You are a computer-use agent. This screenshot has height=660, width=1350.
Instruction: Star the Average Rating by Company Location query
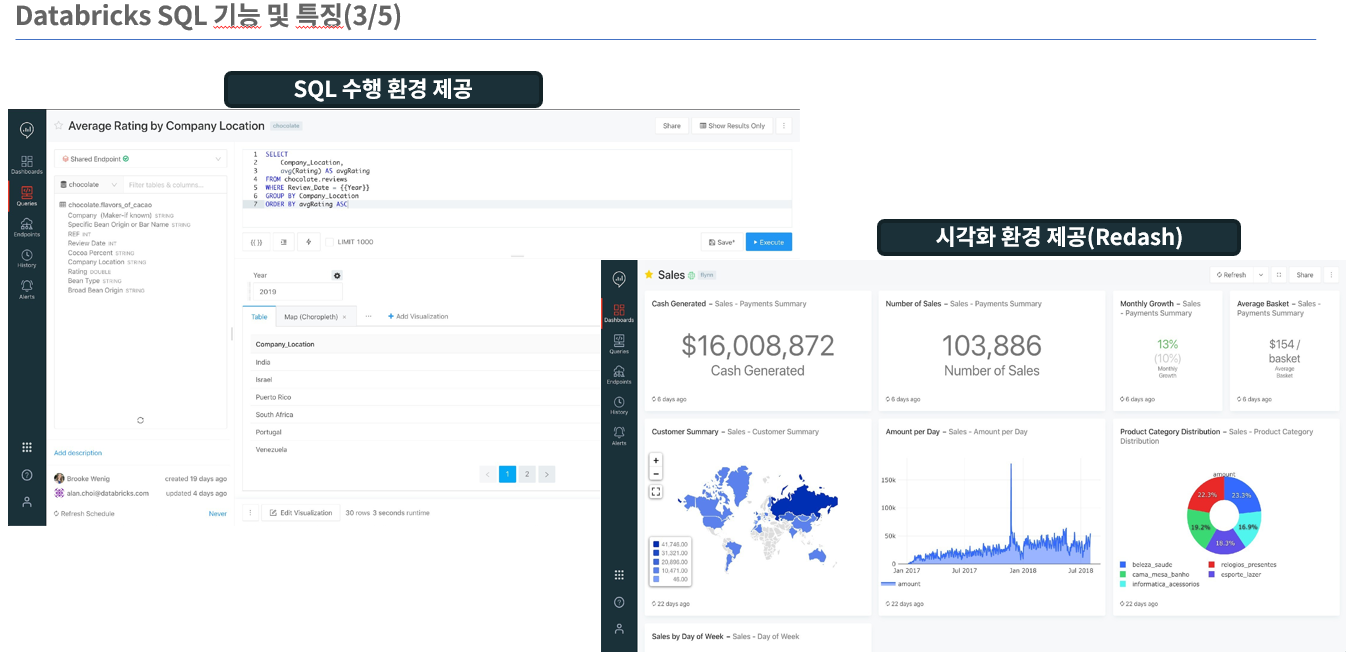[59, 126]
